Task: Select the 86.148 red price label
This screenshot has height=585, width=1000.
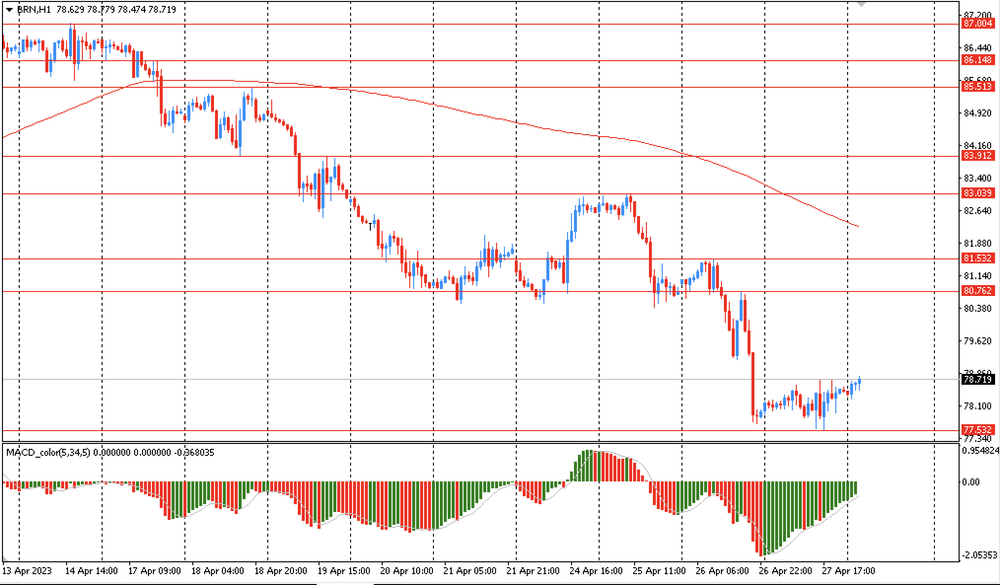Action: click(x=978, y=60)
